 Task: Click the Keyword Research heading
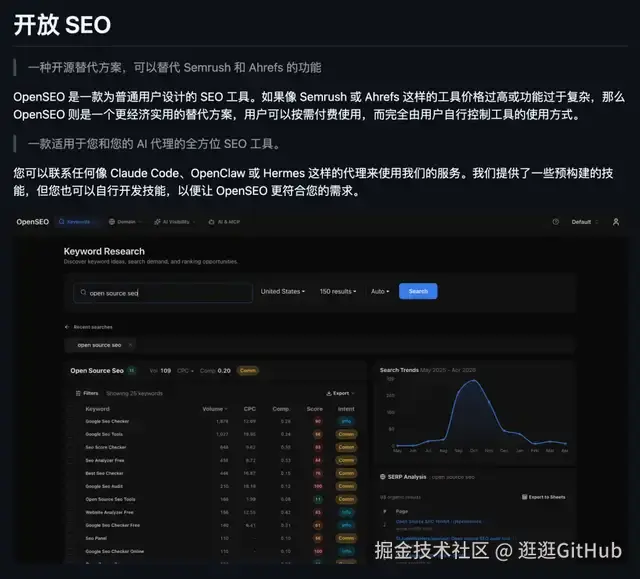(104, 251)
